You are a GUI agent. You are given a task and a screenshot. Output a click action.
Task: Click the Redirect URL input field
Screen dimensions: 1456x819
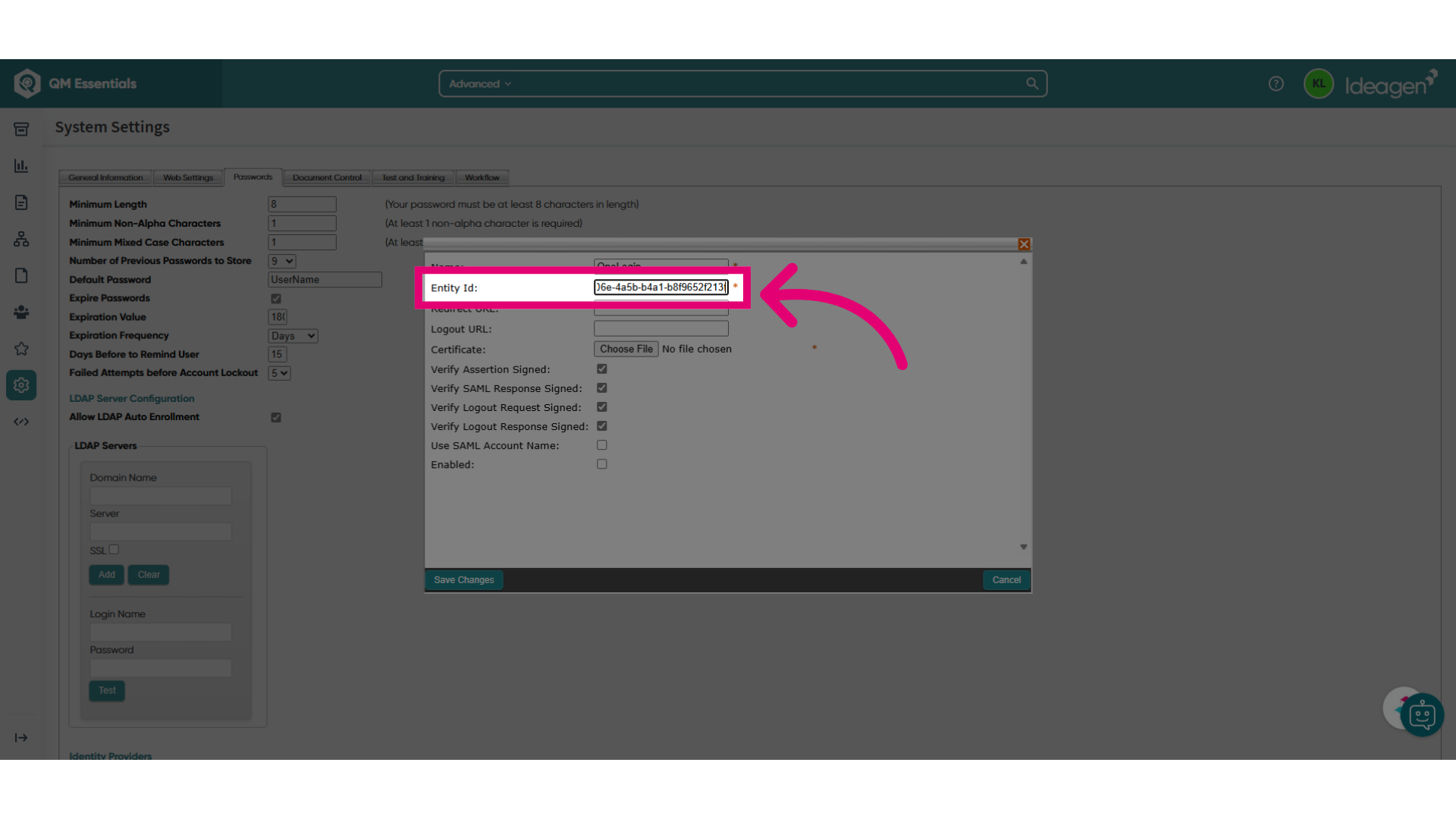661,309
